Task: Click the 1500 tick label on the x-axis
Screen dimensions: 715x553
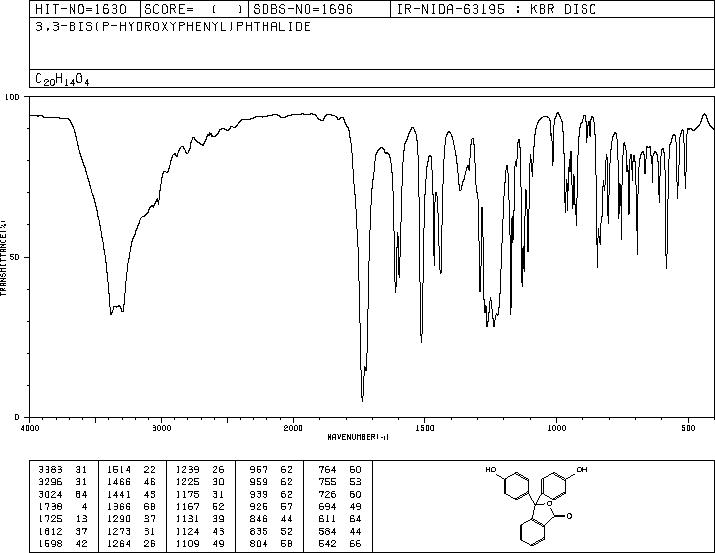Action: (x=425, y=428)
